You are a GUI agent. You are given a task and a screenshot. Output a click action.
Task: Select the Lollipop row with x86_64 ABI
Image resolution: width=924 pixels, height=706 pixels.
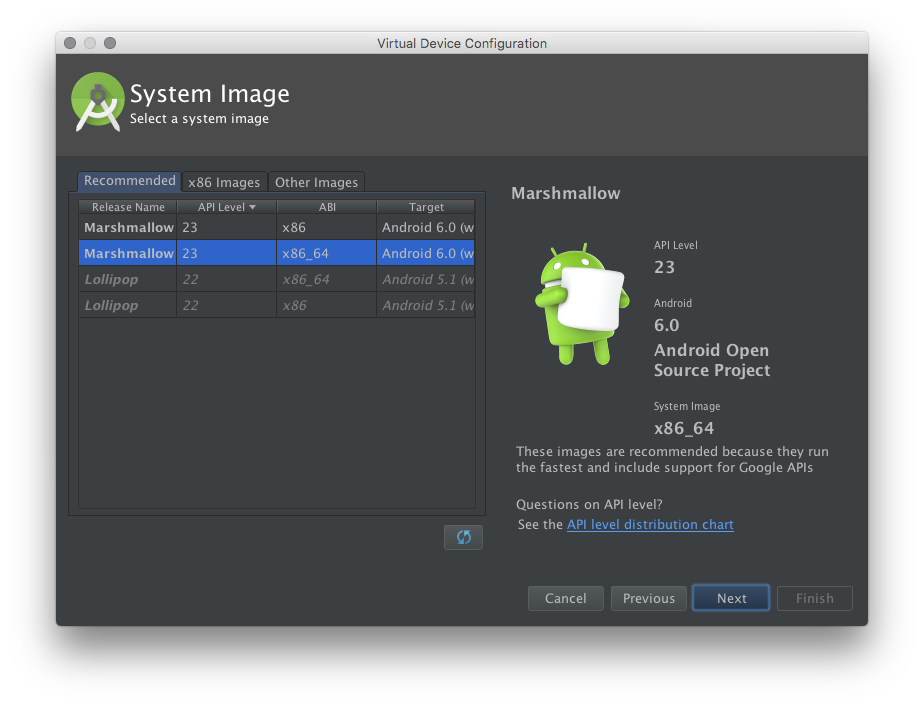coord(277,279)
